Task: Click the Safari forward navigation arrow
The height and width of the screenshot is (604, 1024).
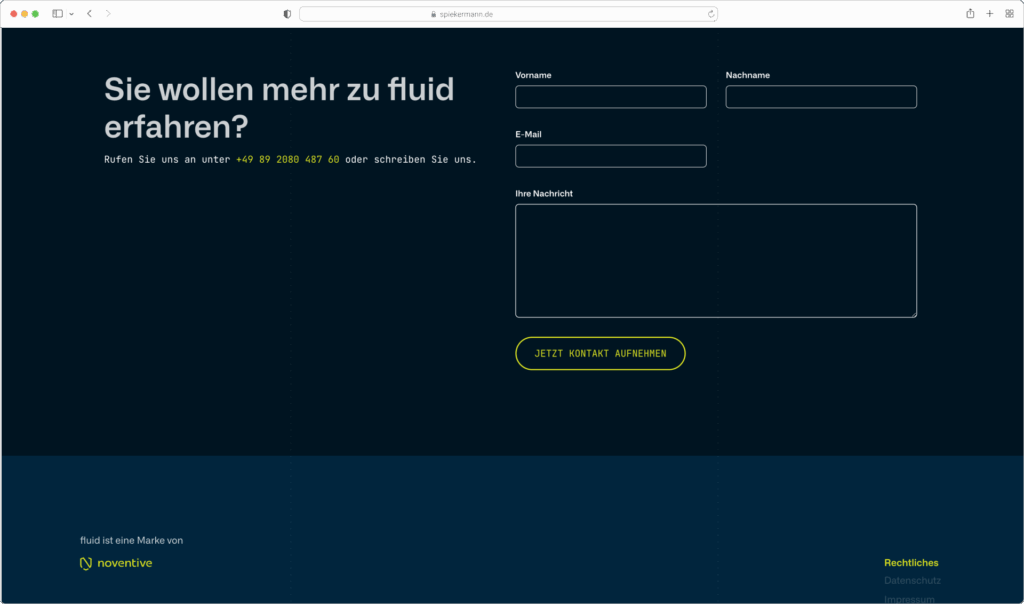Action: [x=107, y=14]
